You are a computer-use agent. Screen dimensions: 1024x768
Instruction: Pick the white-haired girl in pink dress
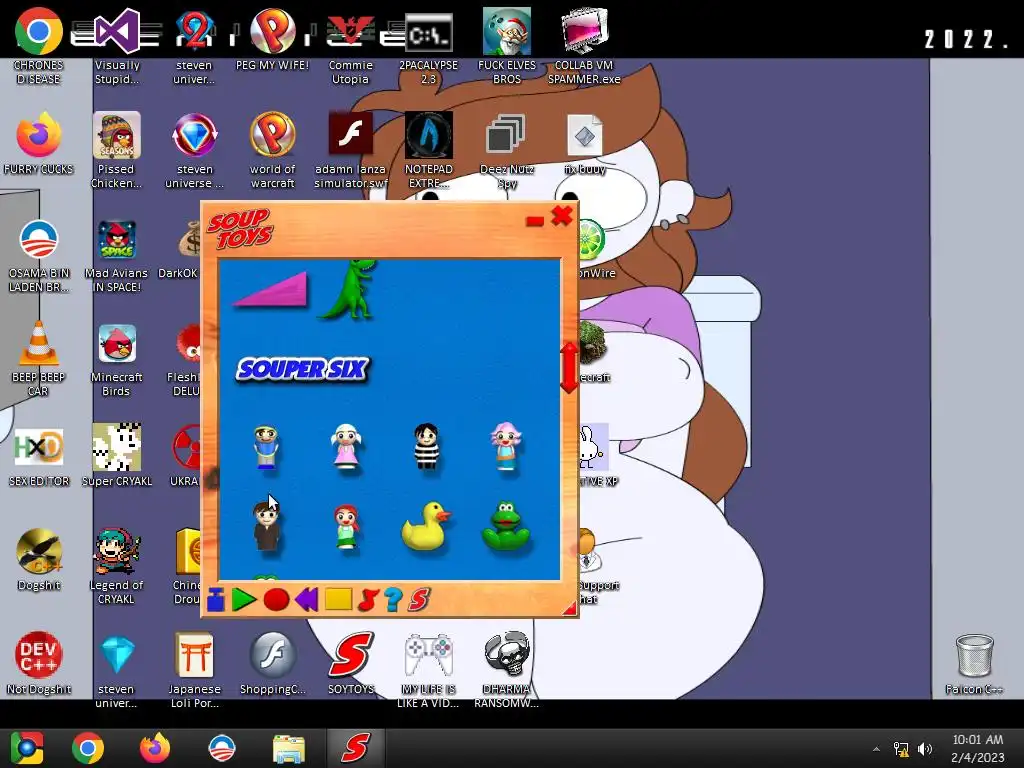point(347,447)
